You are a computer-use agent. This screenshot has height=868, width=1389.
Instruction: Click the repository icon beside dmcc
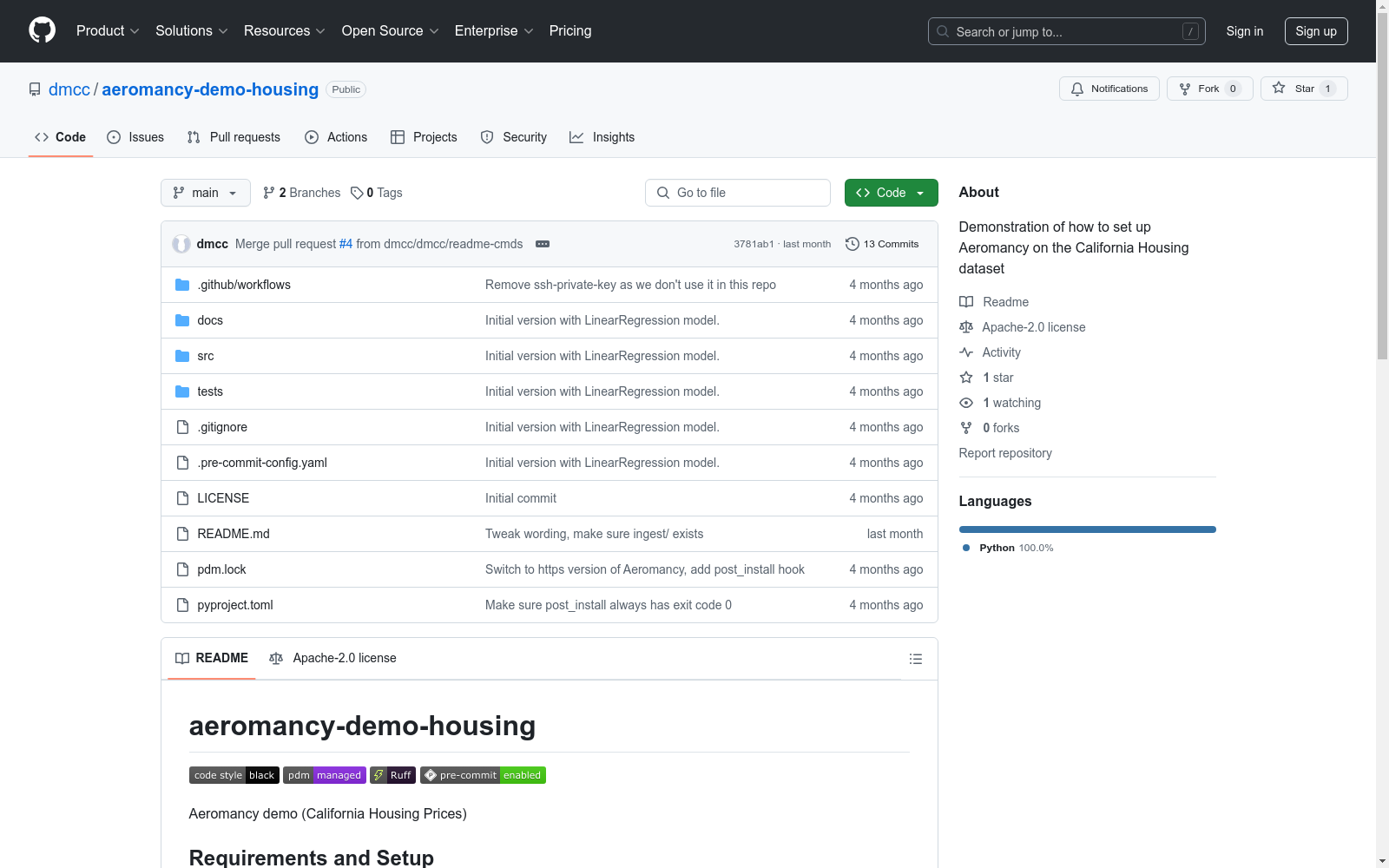(35, 89)
